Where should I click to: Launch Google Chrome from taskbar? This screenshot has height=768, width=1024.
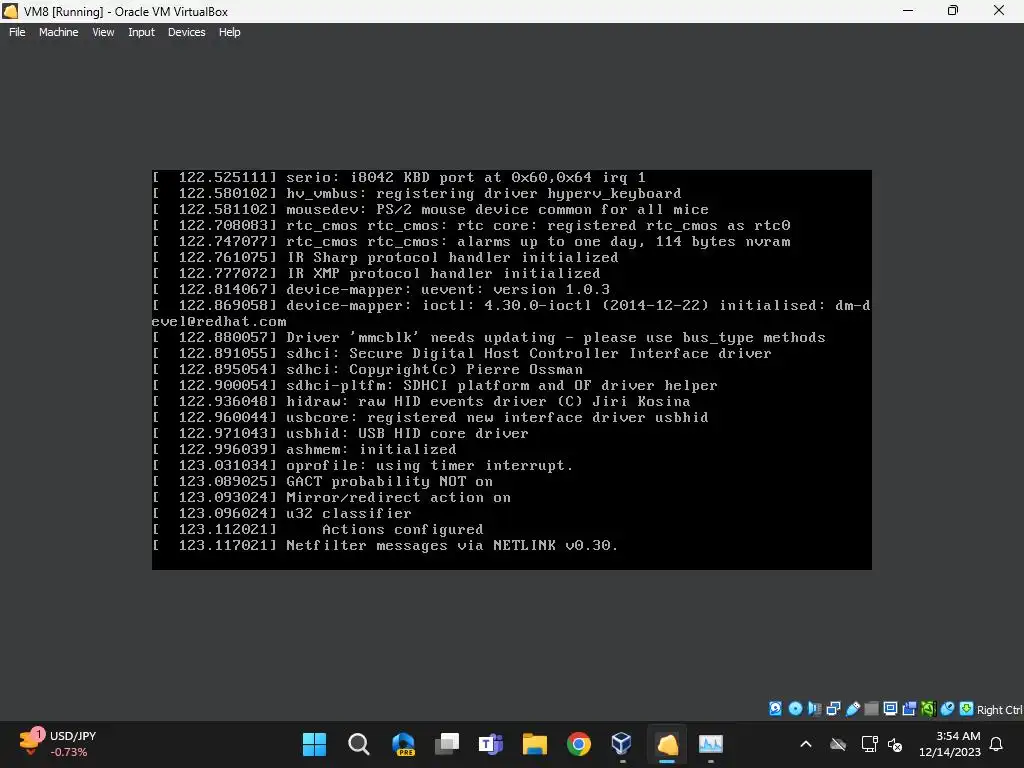579,744
